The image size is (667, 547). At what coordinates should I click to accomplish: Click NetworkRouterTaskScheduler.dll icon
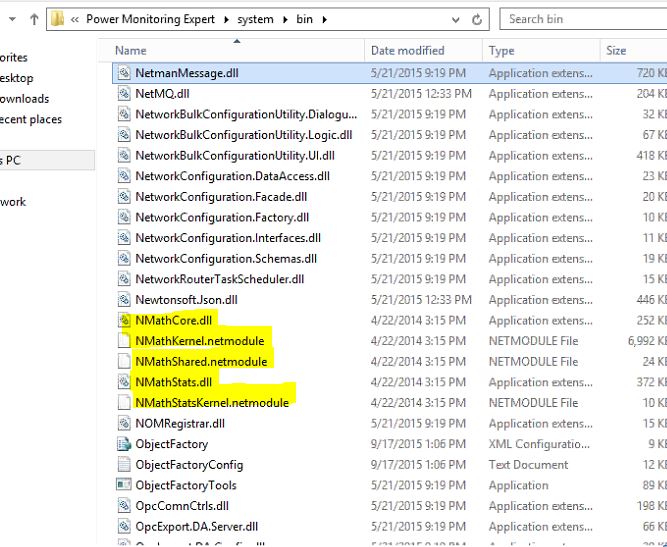click(124, 279)
